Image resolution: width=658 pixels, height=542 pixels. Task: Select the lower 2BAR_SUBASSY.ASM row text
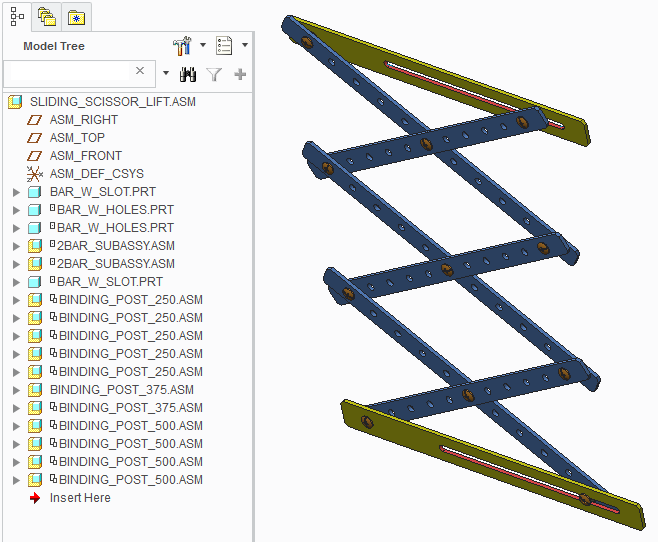115,264
